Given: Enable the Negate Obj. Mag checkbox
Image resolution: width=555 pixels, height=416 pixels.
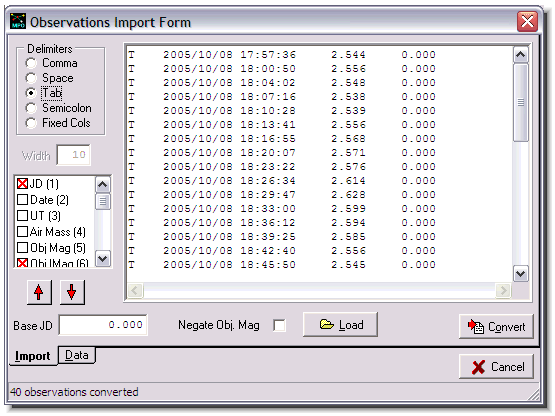Looking at the screenshot, I should tap(279, 325).
